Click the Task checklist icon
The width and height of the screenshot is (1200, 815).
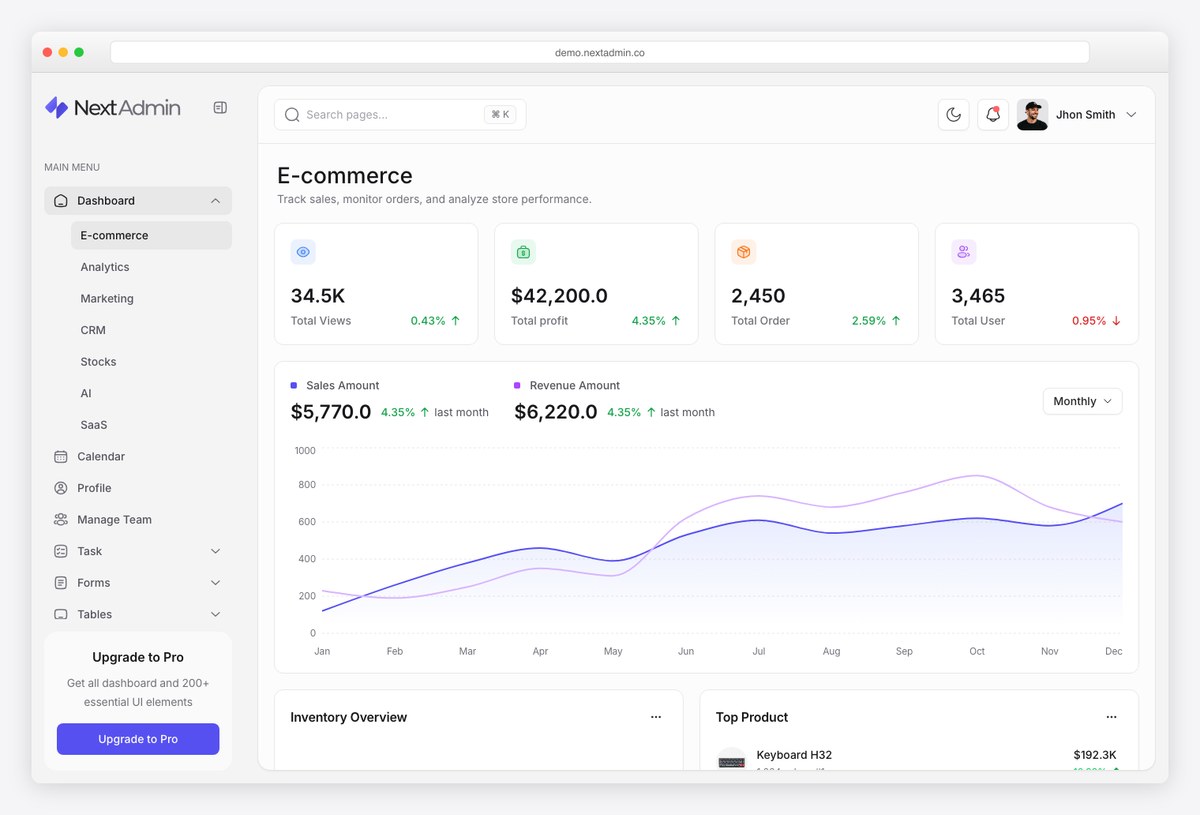[61, 551]
